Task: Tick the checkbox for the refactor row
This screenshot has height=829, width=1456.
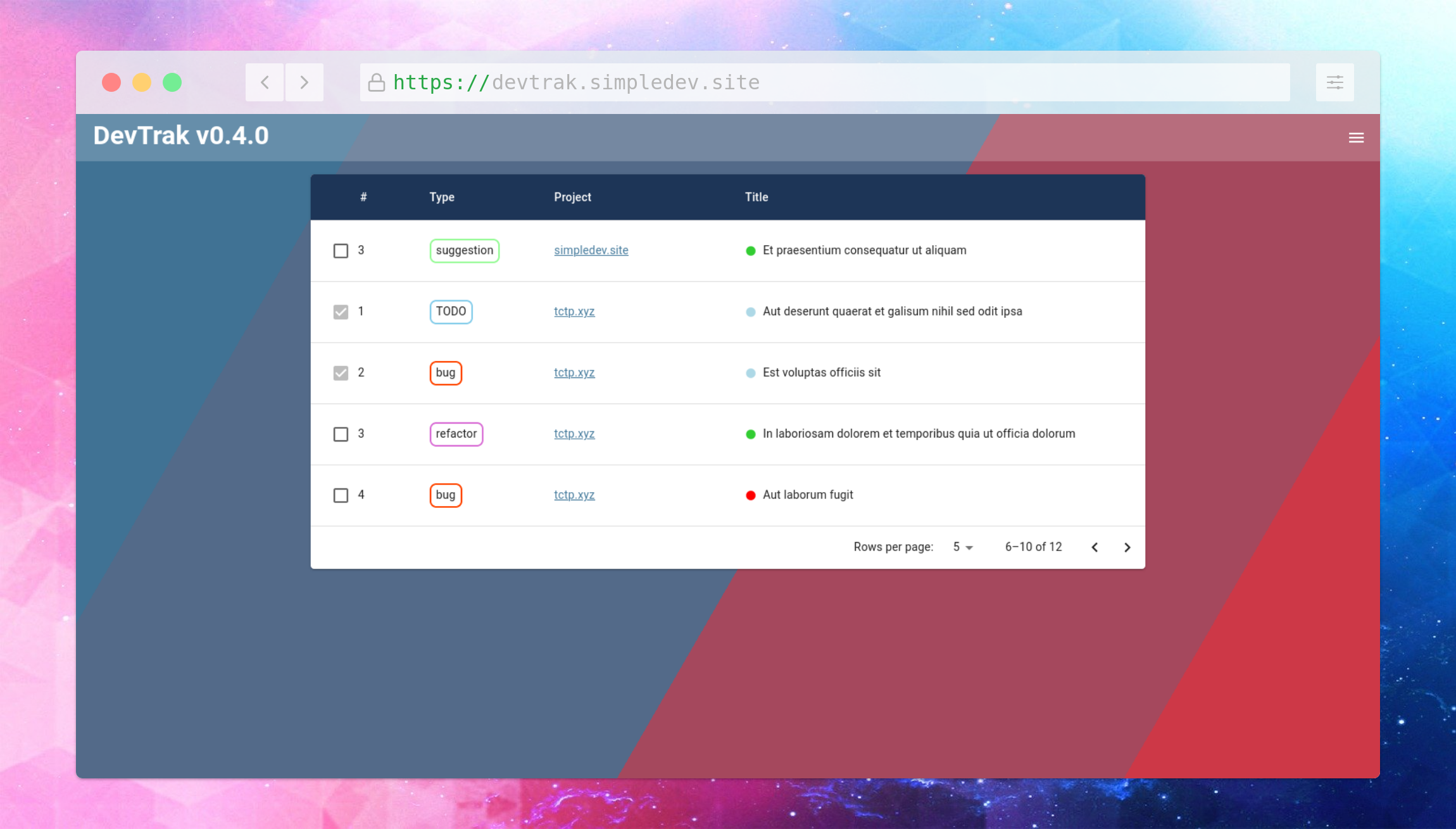Action: pos(341,434)
